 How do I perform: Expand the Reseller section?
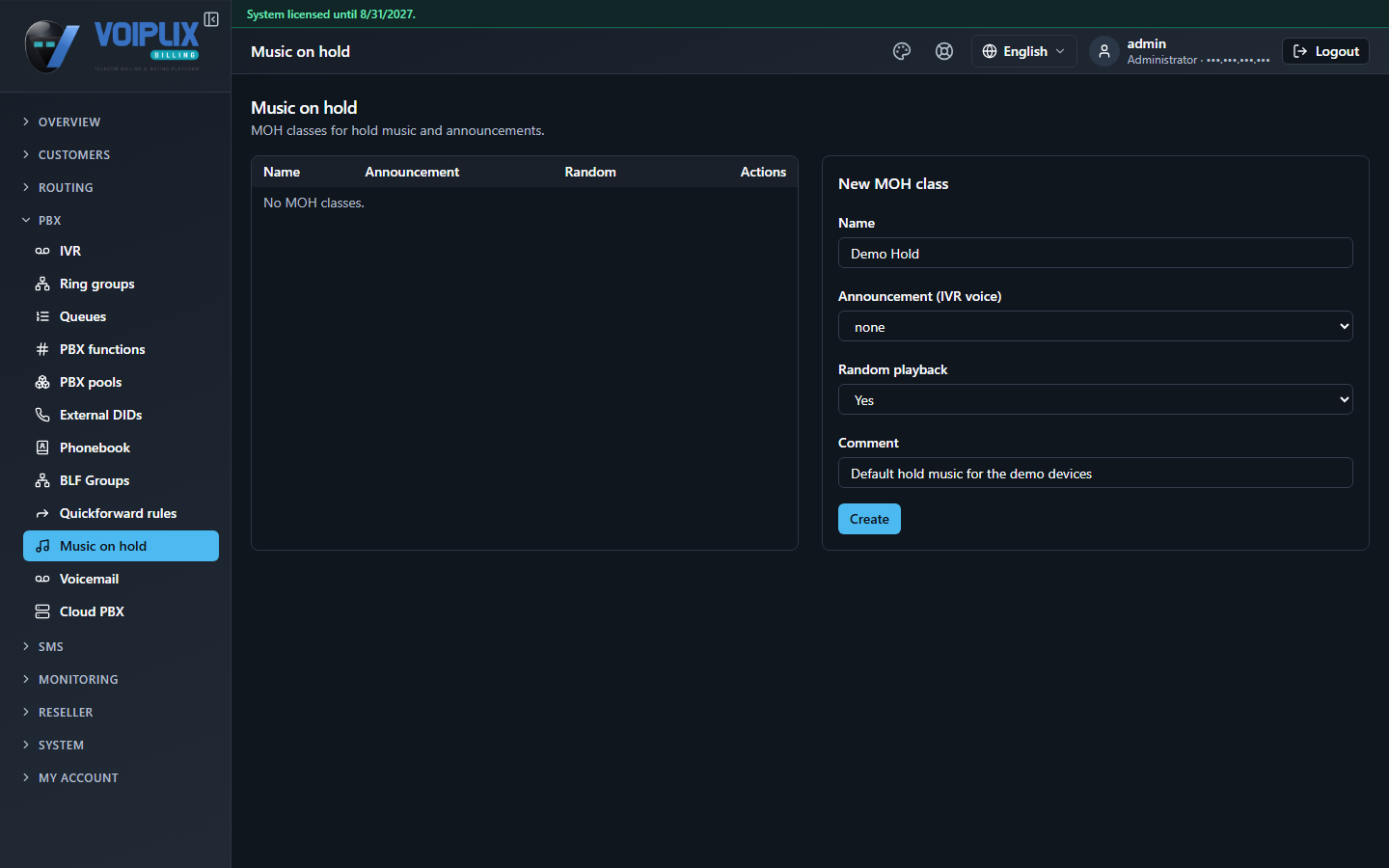coord(116,712)
